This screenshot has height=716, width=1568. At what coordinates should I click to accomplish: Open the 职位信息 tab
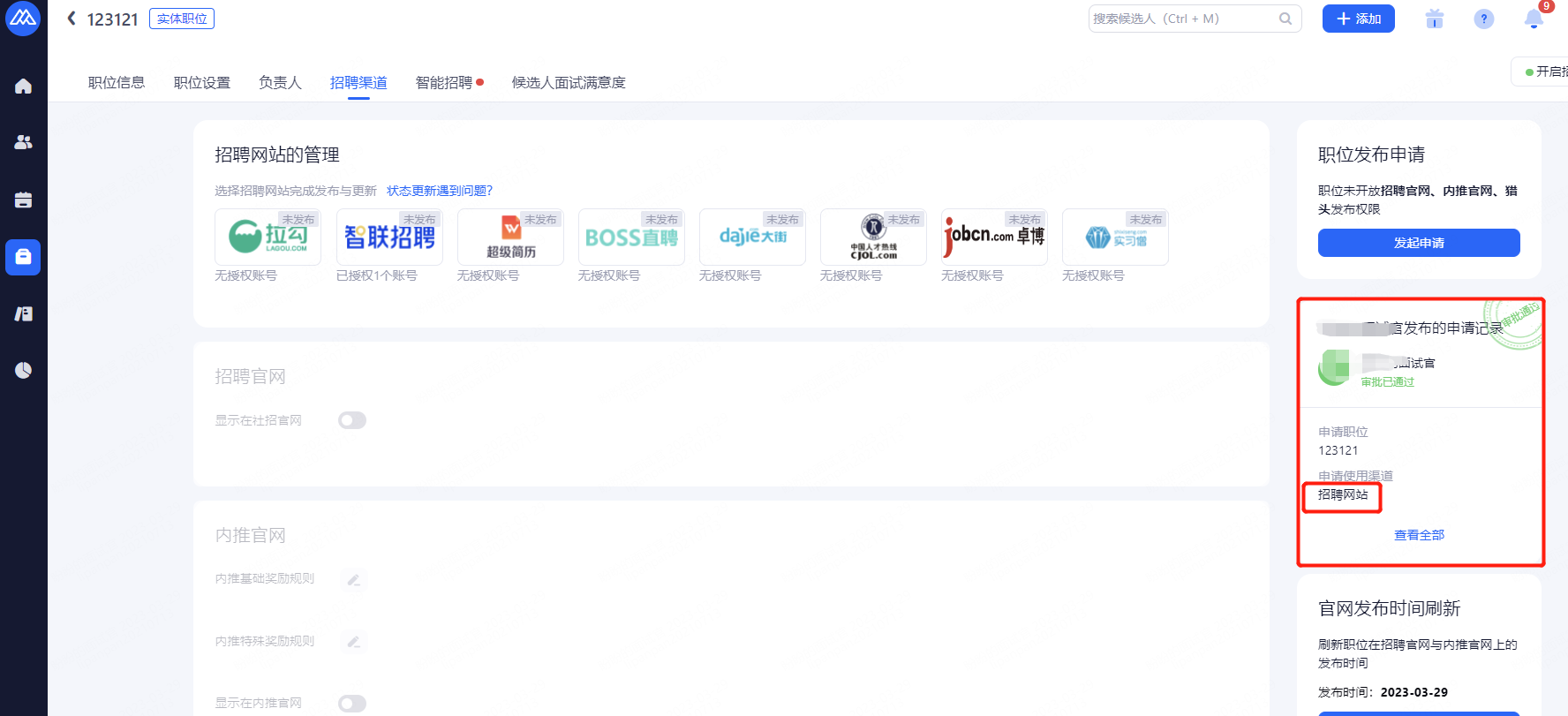(117, 82)
